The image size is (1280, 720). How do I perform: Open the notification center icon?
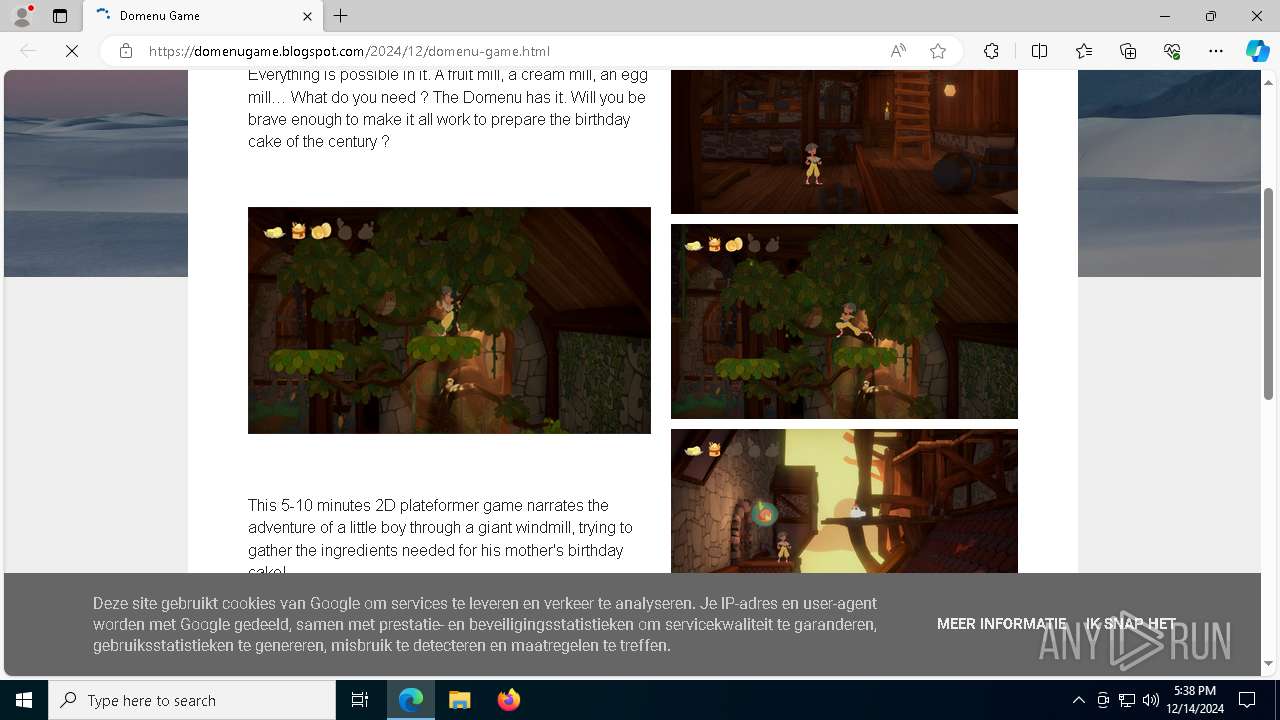click(1247, 700)
